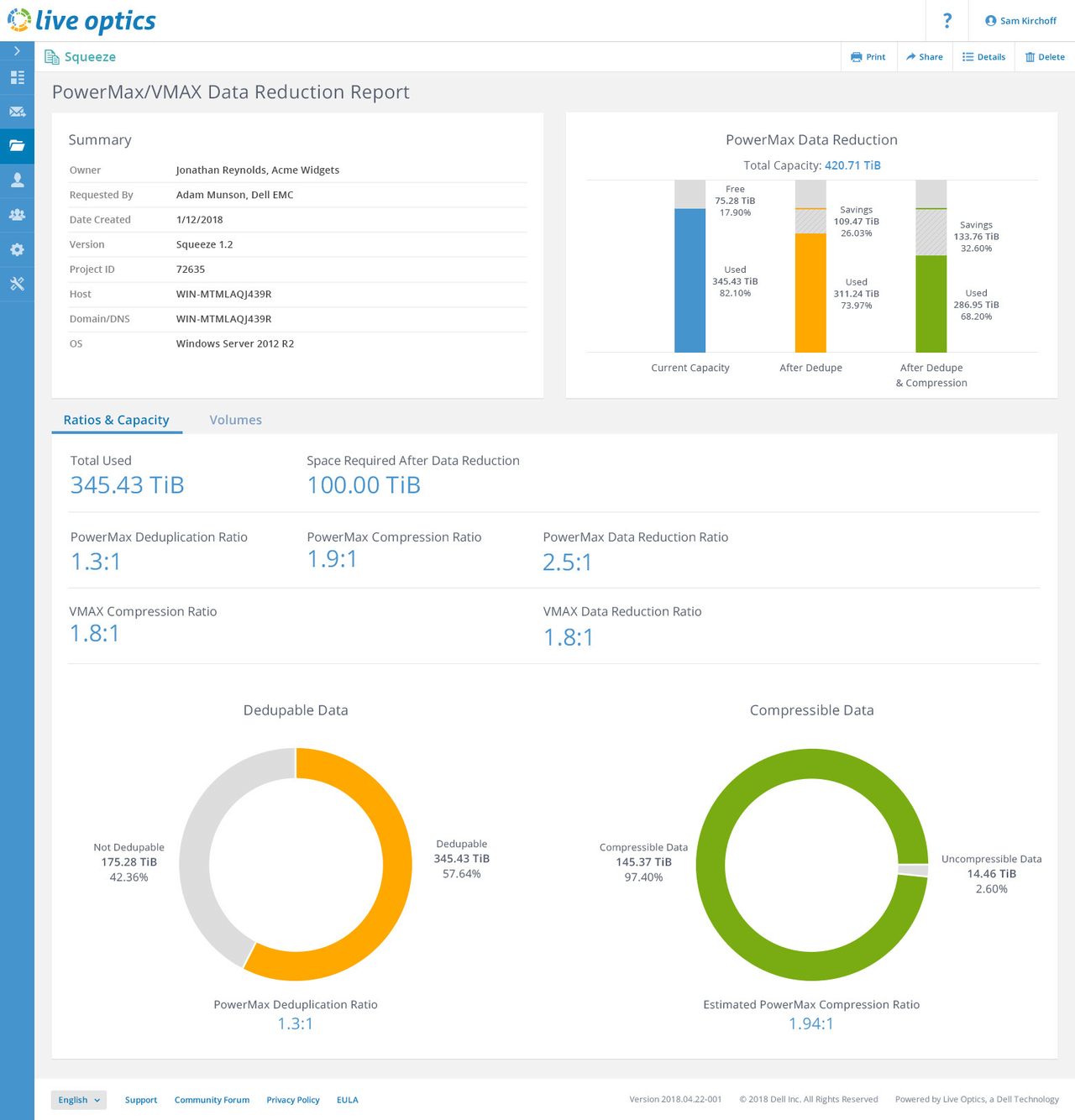The height and width of the screenshot is (1120, 1075).
Task: Click VMAX Compression Ratio 1.8:1 value
Action: 95,634
